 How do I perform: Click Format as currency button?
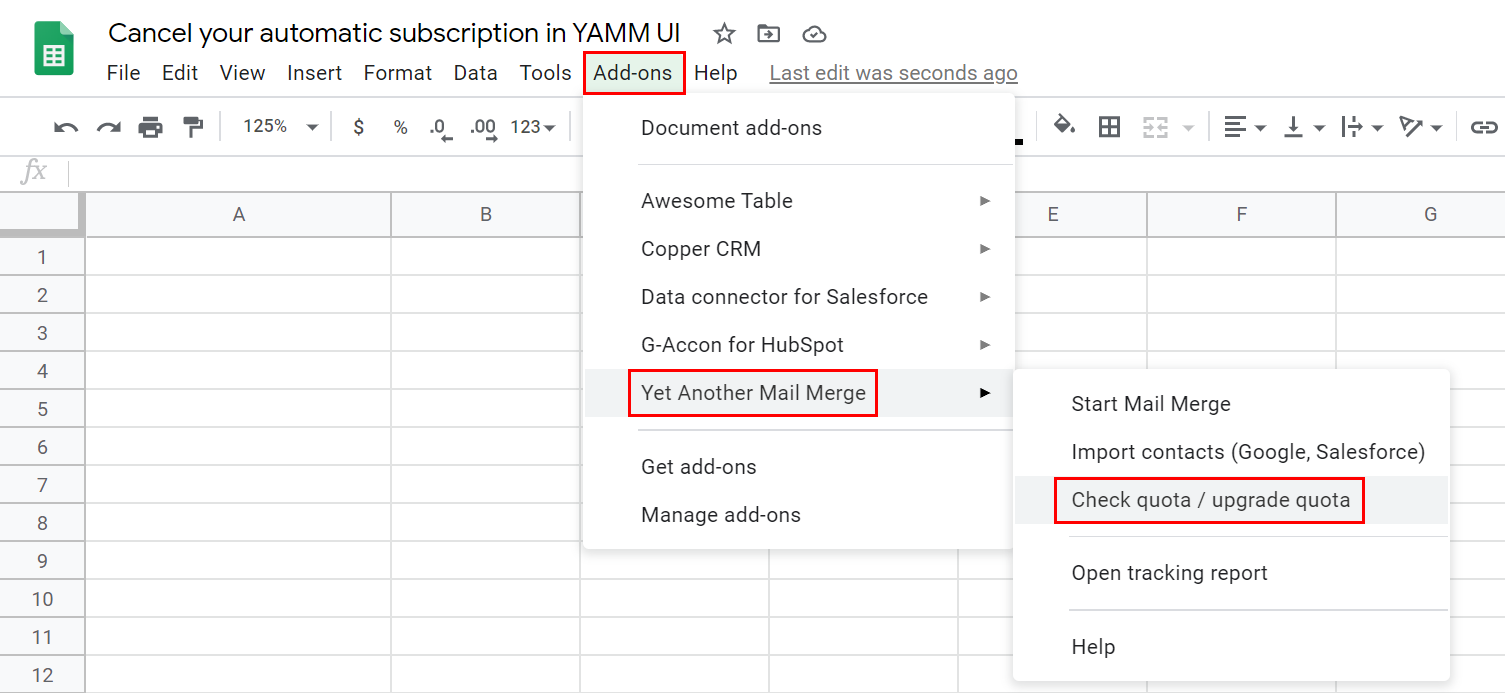coord(359,127)
